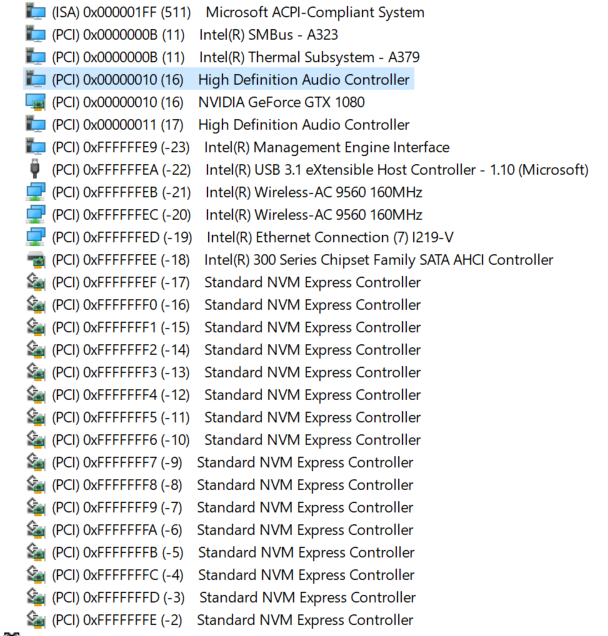Screen dimensions: 608x636
Task: Click the controller icon for NVM Express at IRQ -4
Action: (35, 575)
